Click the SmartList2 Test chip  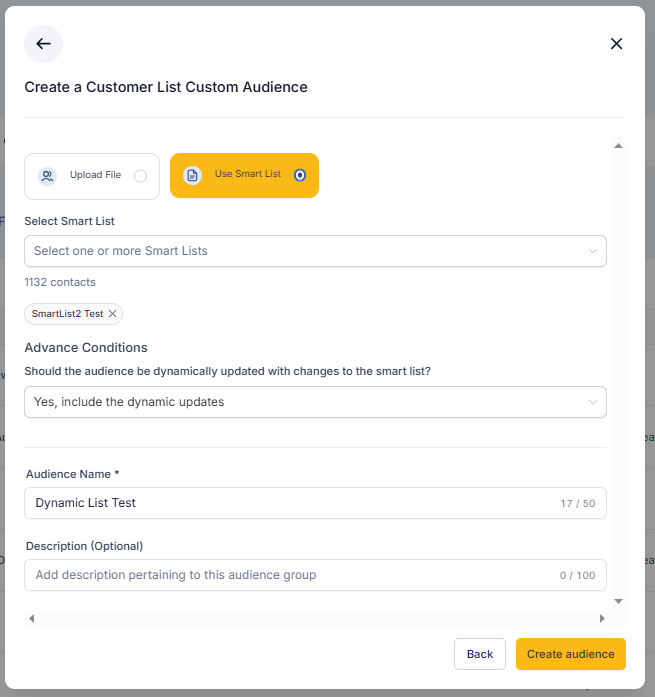click(x=67, y=314)
